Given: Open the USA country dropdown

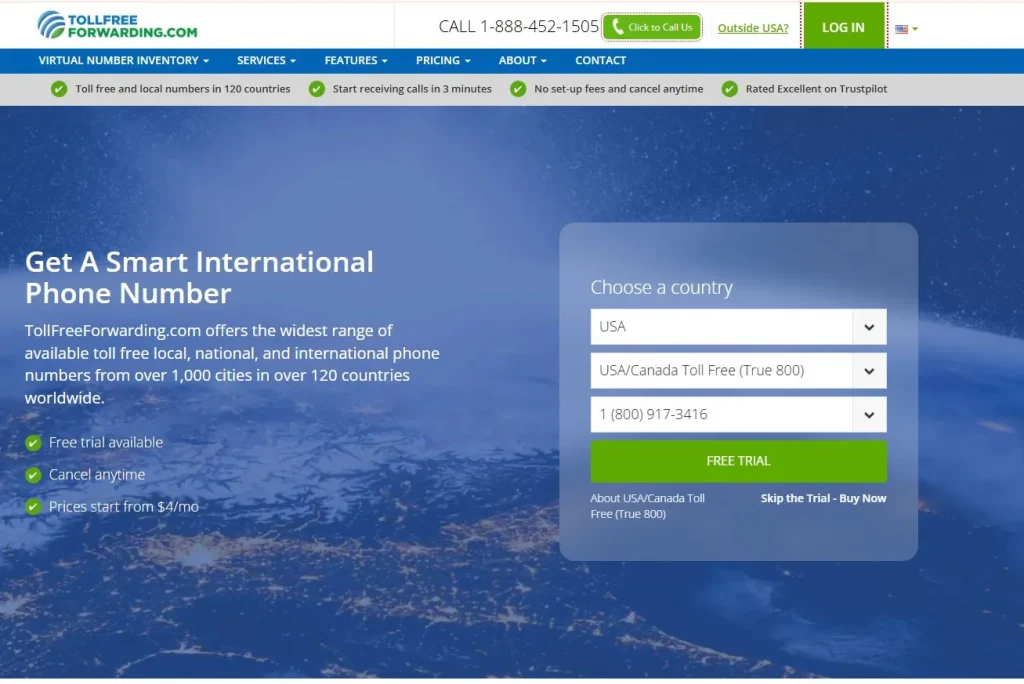Looking at the screenshot, I should (738, 327).
